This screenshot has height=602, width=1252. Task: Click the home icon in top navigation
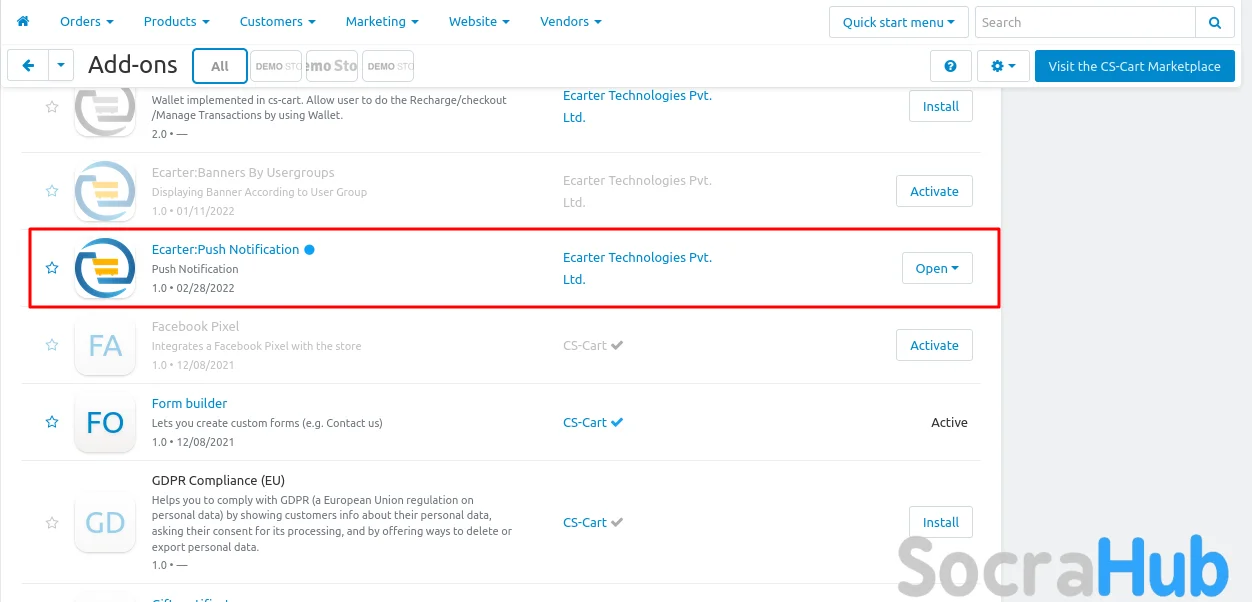23,21
